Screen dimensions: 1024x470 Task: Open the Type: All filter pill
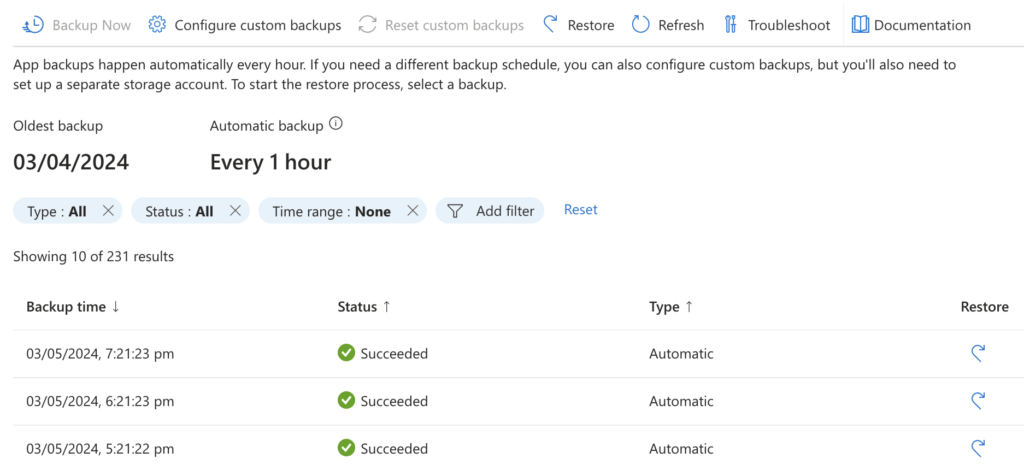point(57,211)
